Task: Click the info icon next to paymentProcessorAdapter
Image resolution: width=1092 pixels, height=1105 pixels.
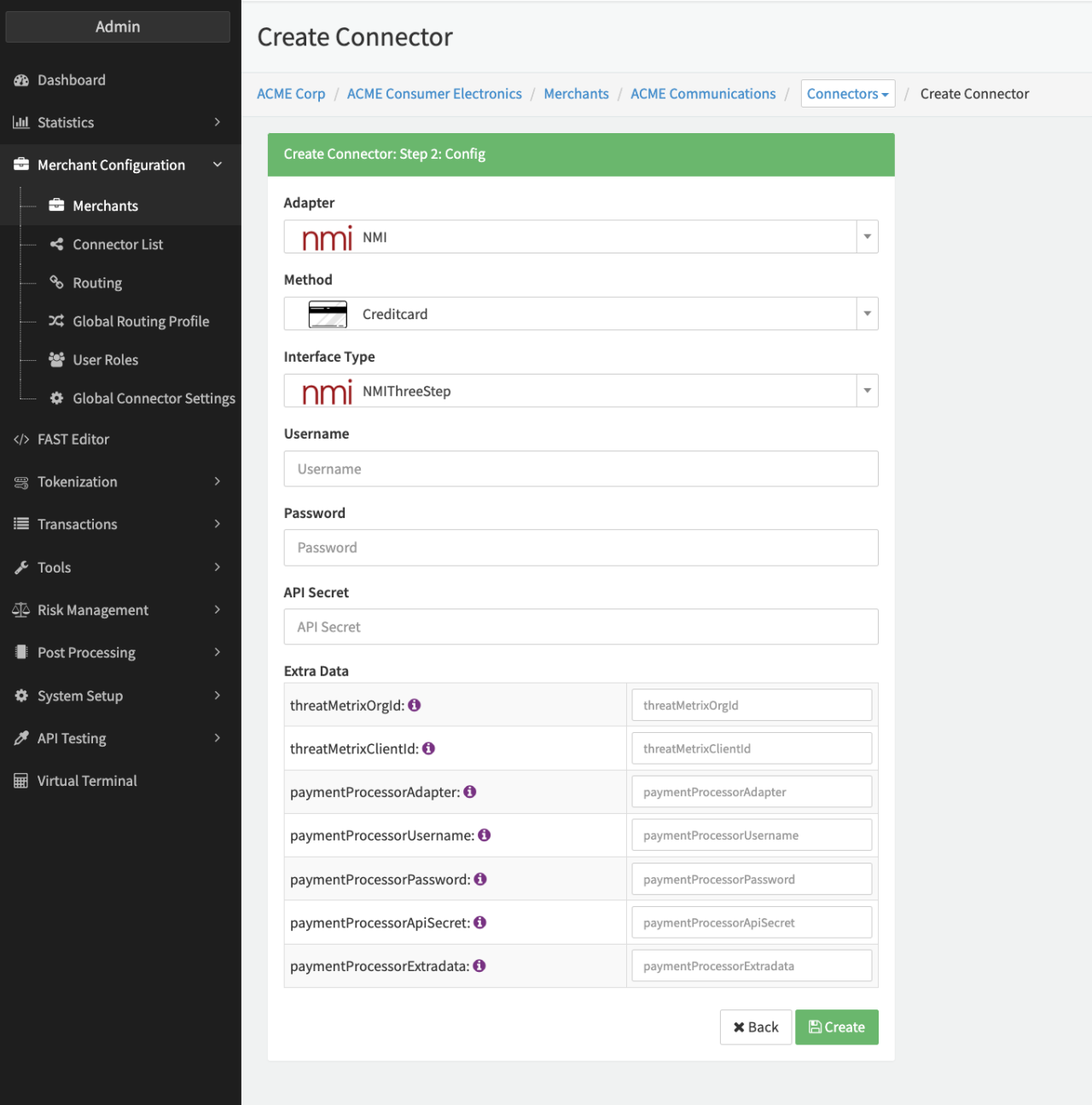Action: (470, 792)
